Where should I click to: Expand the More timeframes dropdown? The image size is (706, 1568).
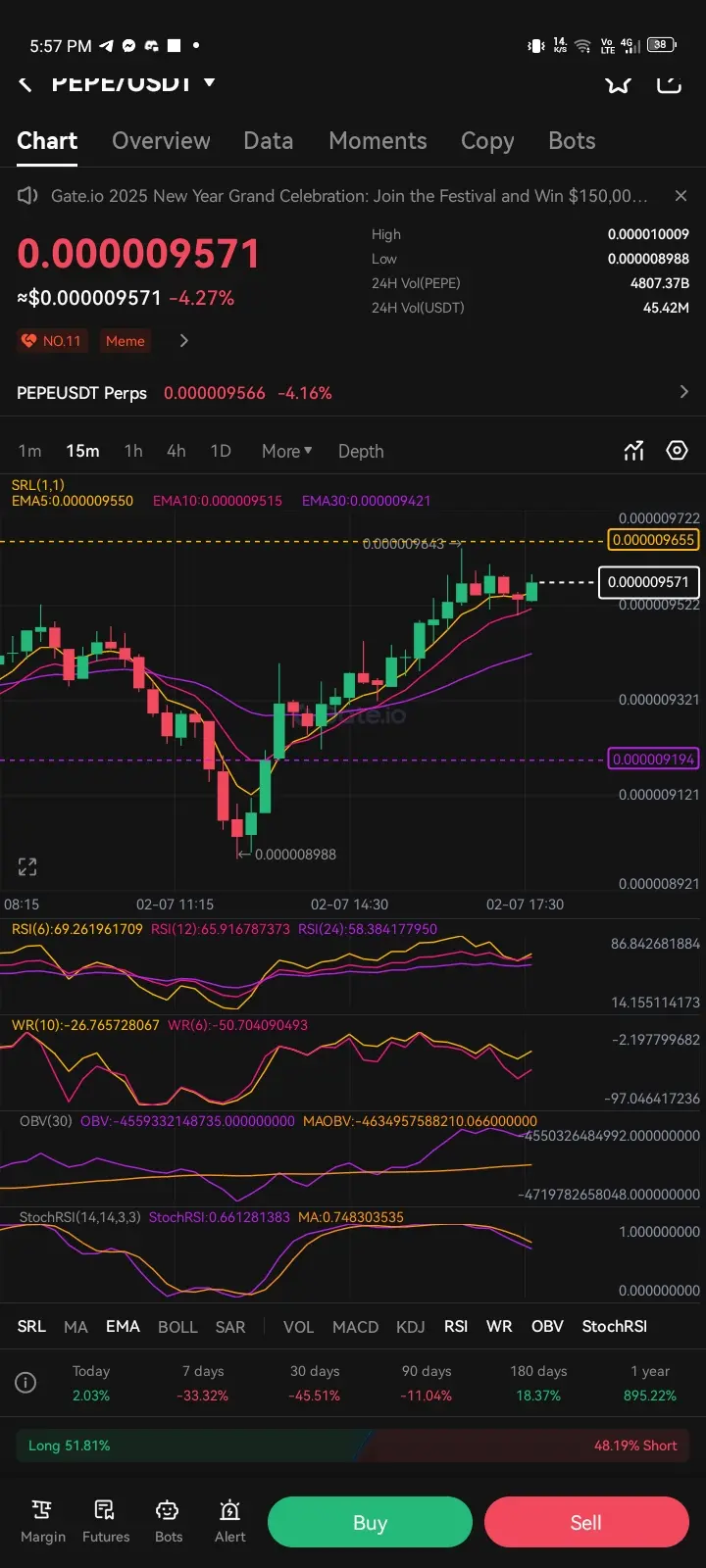click(286, 452)
